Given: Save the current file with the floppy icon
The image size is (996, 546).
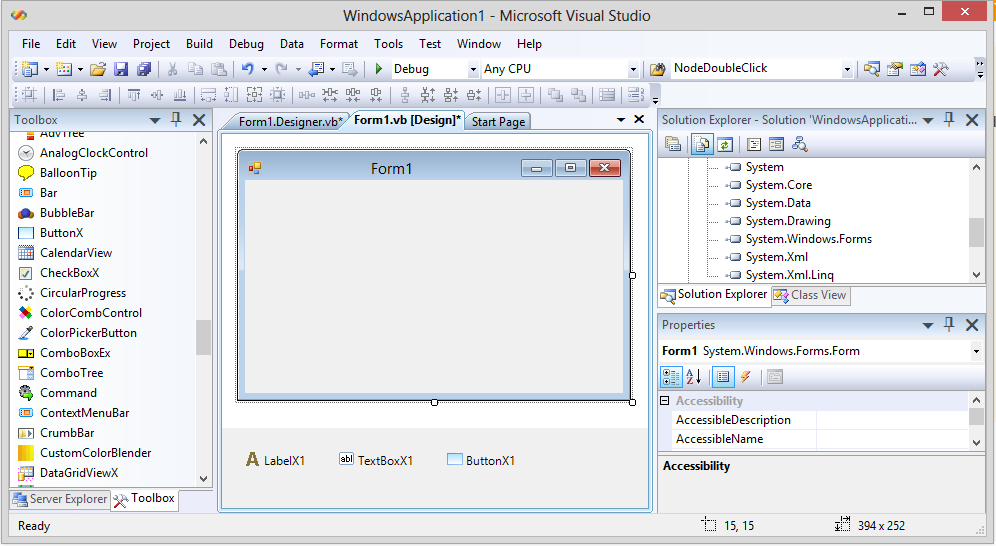Looking at the screenshot, I should [121, 69].
